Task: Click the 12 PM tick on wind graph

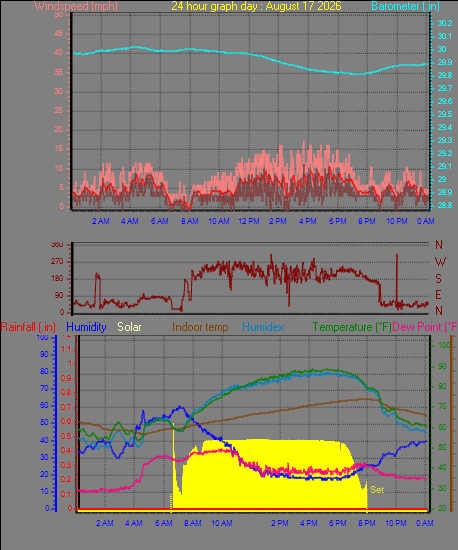Action: click(249, 221)
